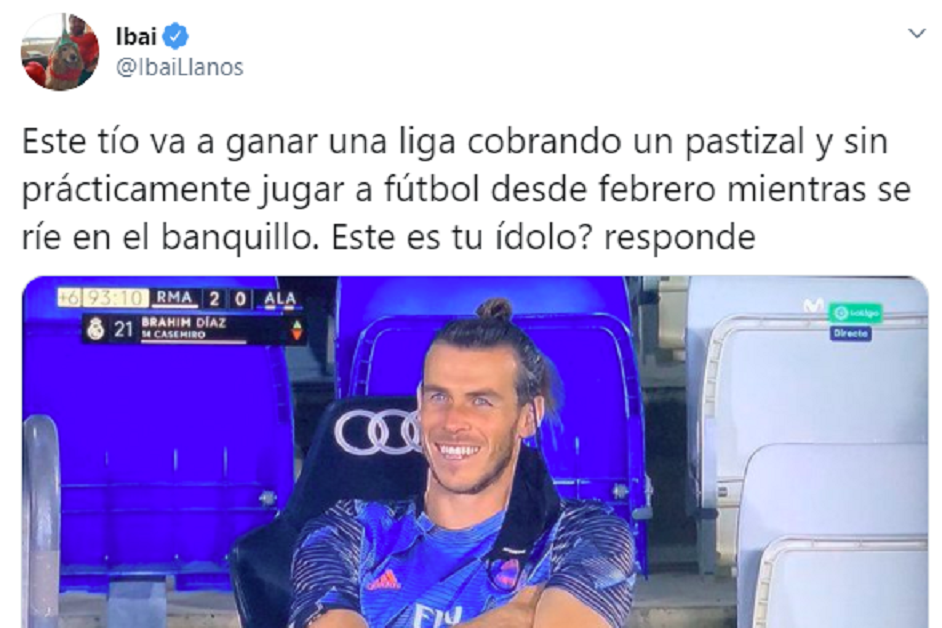The width and height of the screenshot is (942, 628).
Task: Click the Movistar M logo
Action: (814, 306)
